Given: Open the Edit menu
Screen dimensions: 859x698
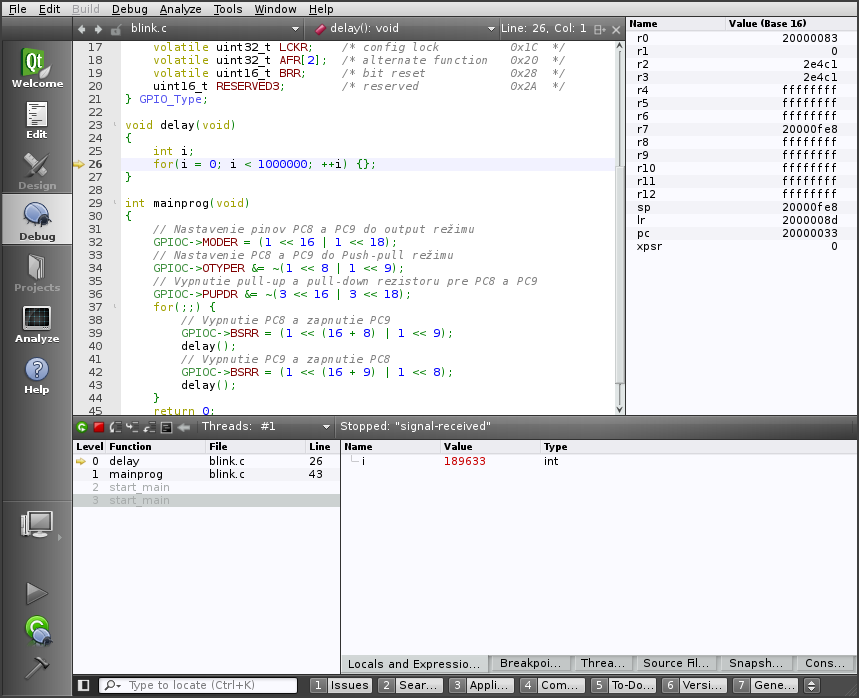Looking at the screenshot, I should click(x=49, y=9).
